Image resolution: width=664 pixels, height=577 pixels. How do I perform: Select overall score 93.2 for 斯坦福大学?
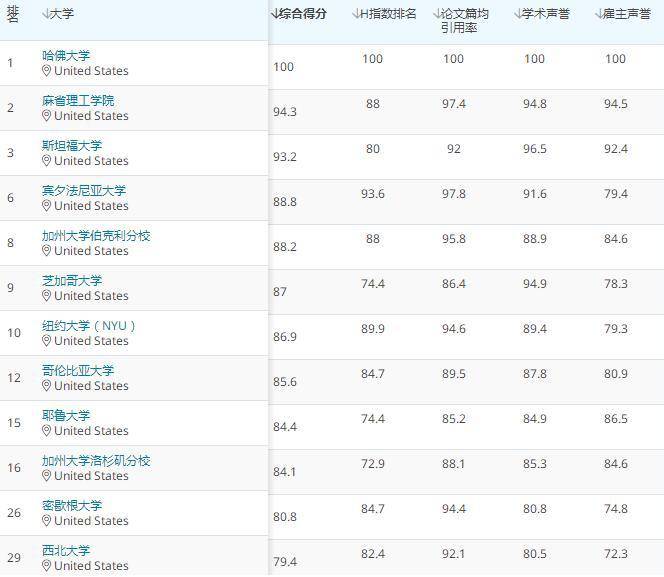[x=285, y=157]
